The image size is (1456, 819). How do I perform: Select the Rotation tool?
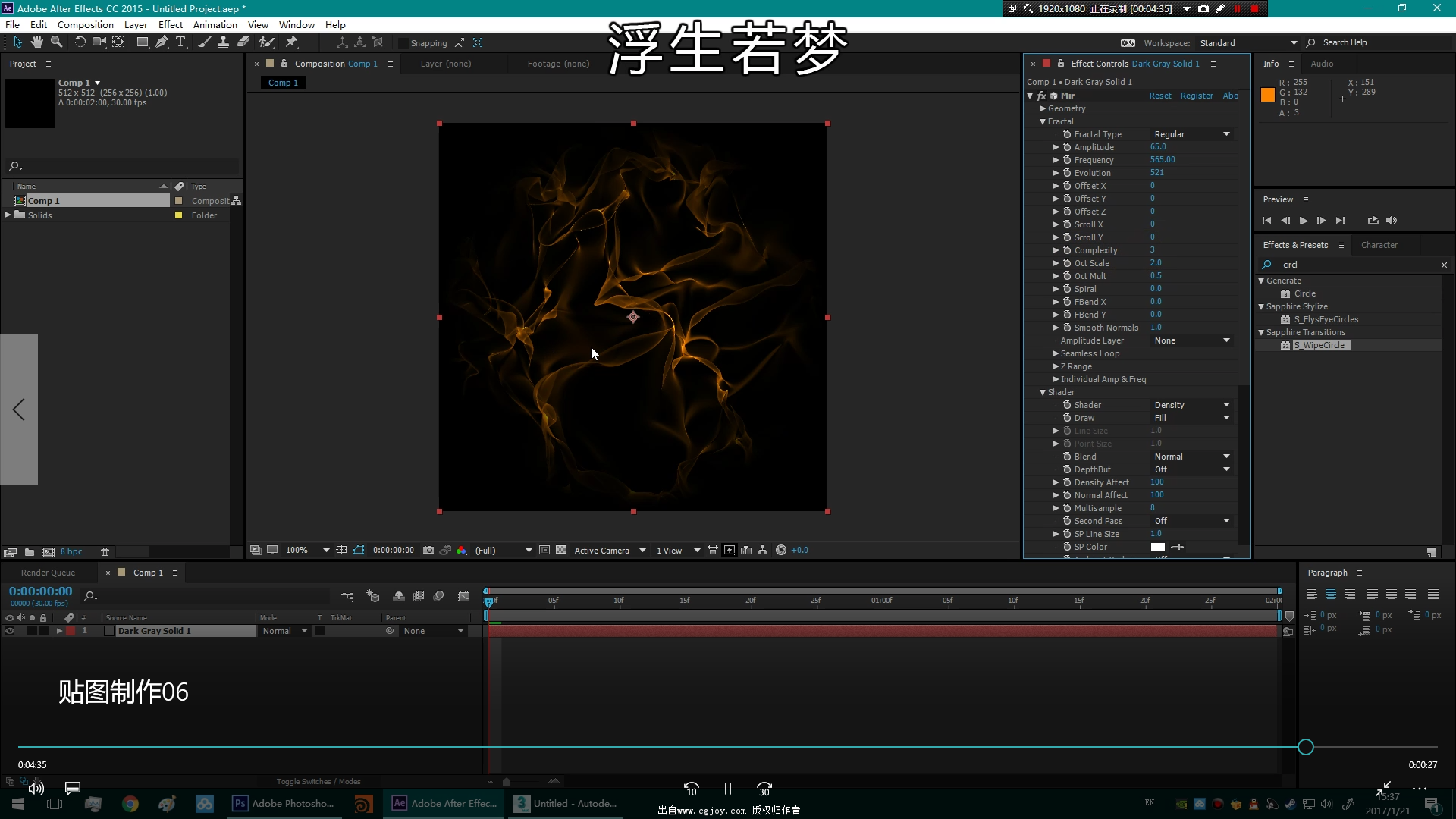pos(80,42)
